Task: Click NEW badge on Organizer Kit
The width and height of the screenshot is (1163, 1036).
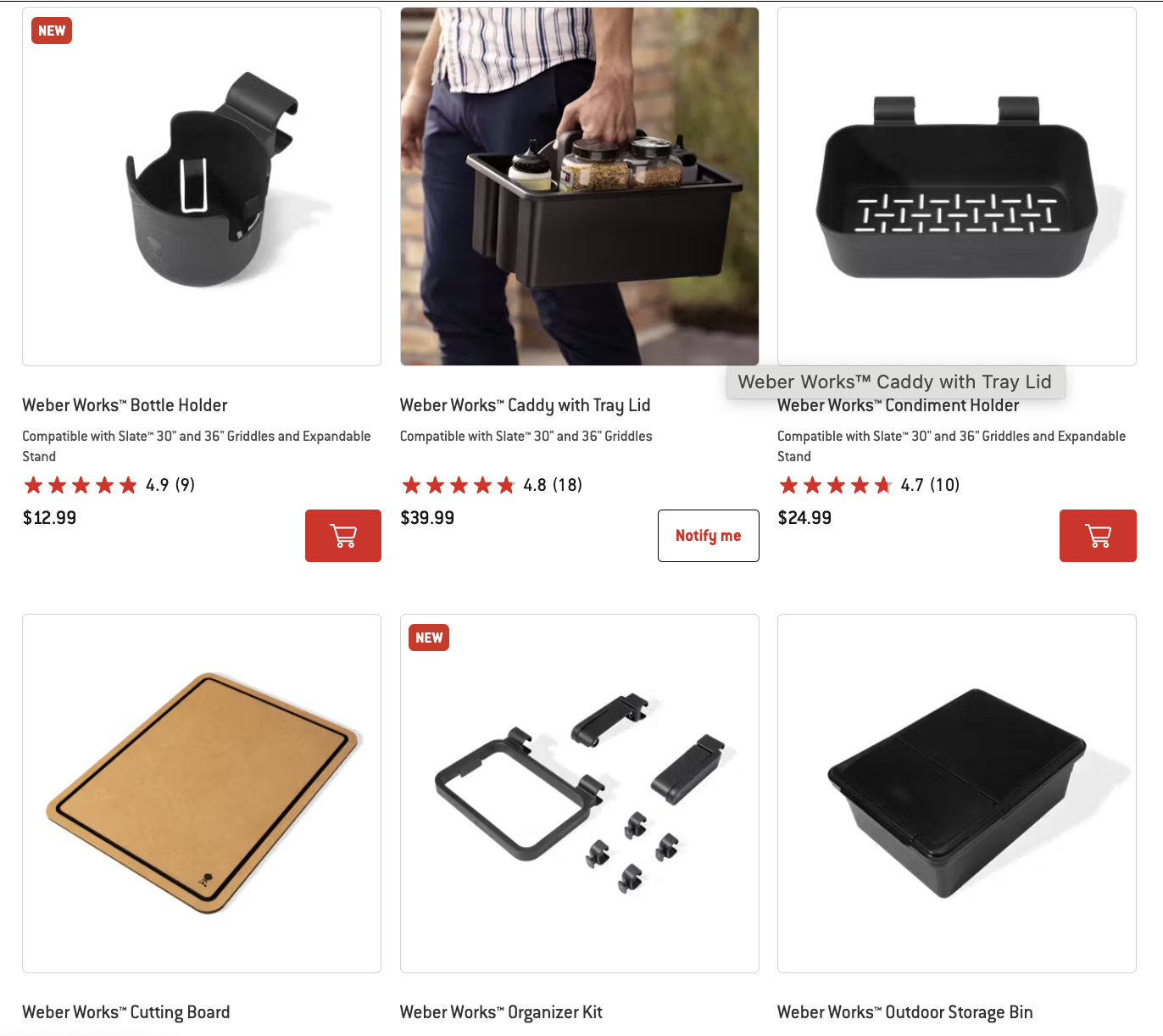Action: coord(429,638)
